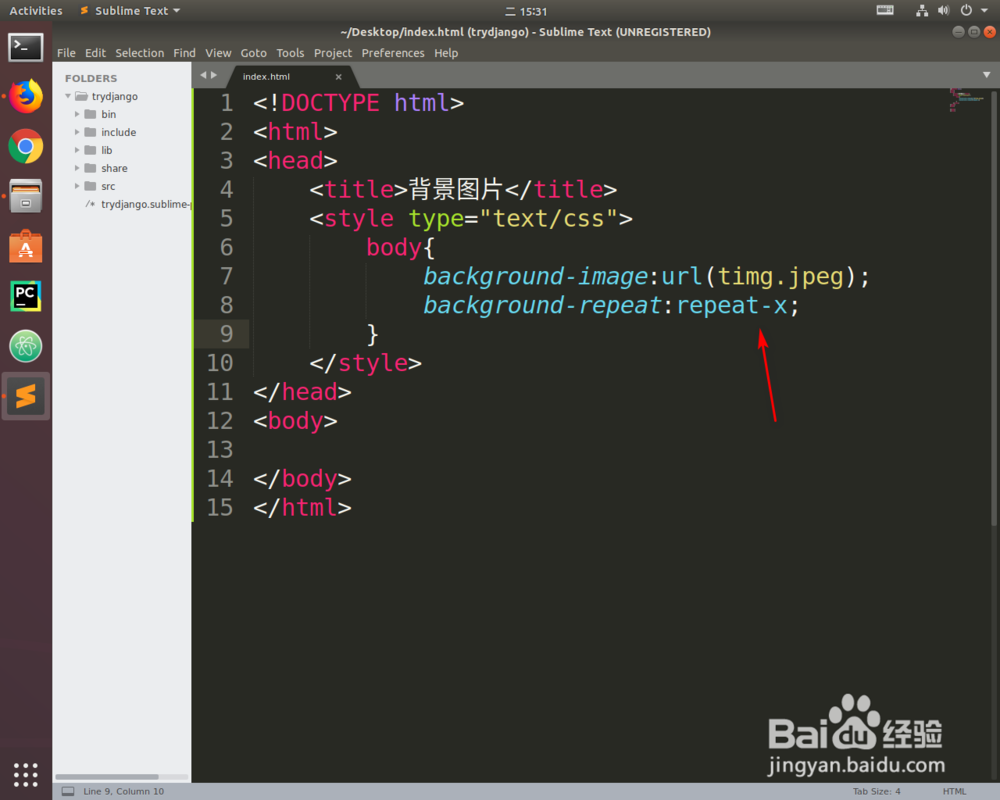Screen dimensions: 1000x800
Task: Open Sublime Text app menu in top bar
Action: 130,11
